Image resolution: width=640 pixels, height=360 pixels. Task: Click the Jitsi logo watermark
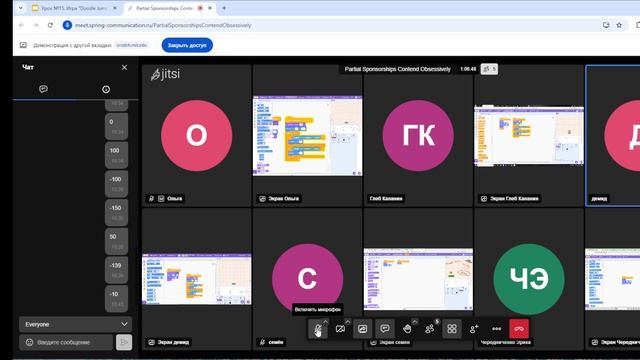(x=165, y=74)
